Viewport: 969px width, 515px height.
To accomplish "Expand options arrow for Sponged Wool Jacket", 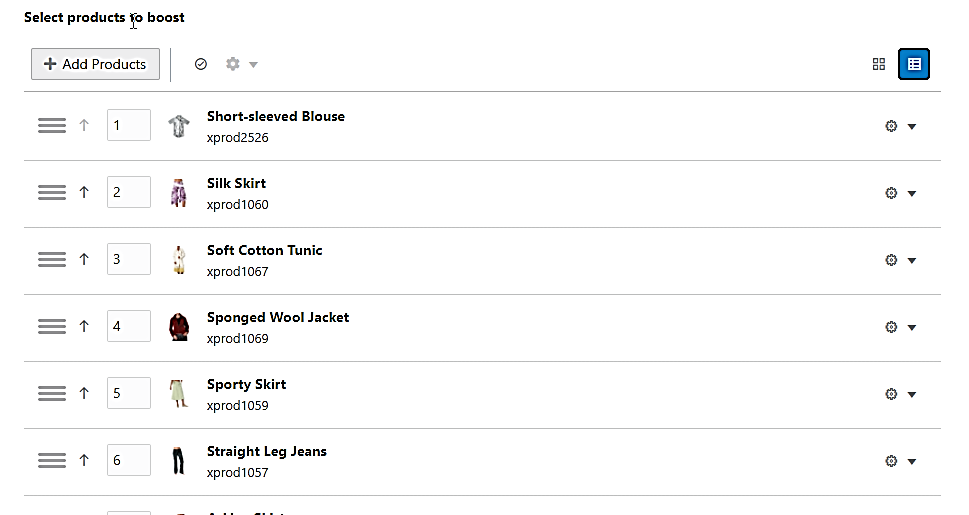I will click(x=912, y=327).
